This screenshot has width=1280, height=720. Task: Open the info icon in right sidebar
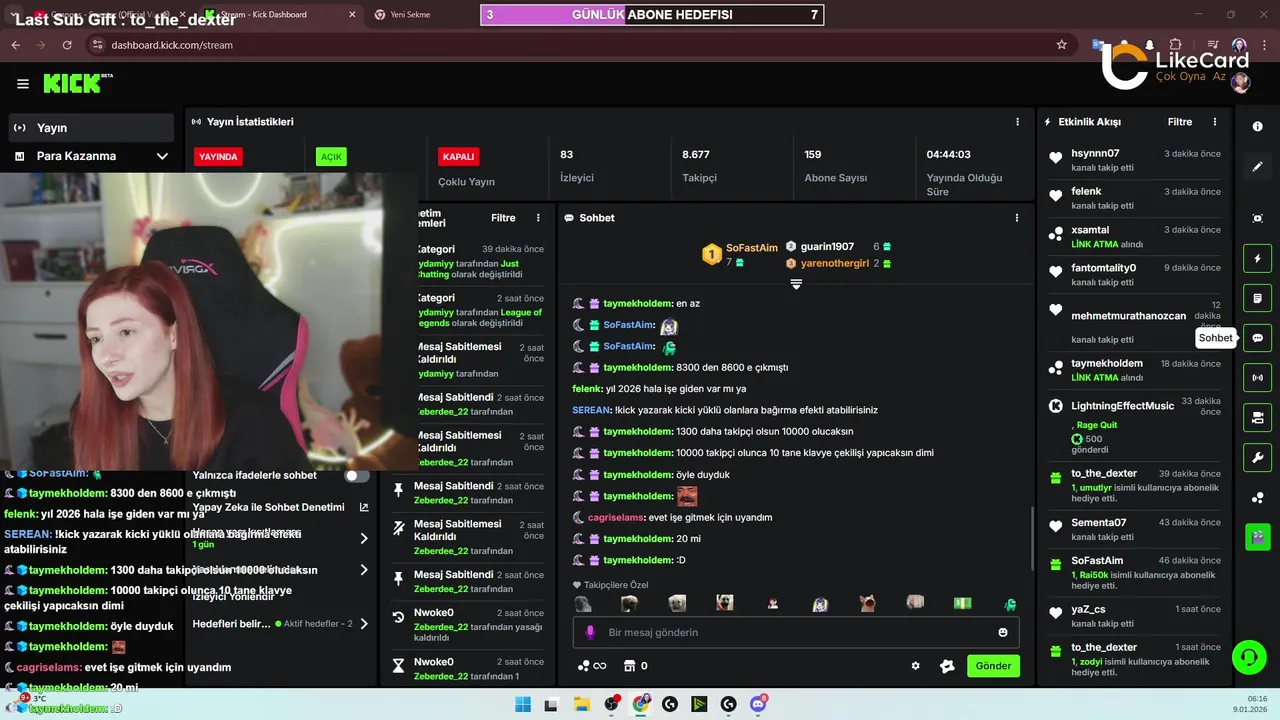click(1258, 127)
